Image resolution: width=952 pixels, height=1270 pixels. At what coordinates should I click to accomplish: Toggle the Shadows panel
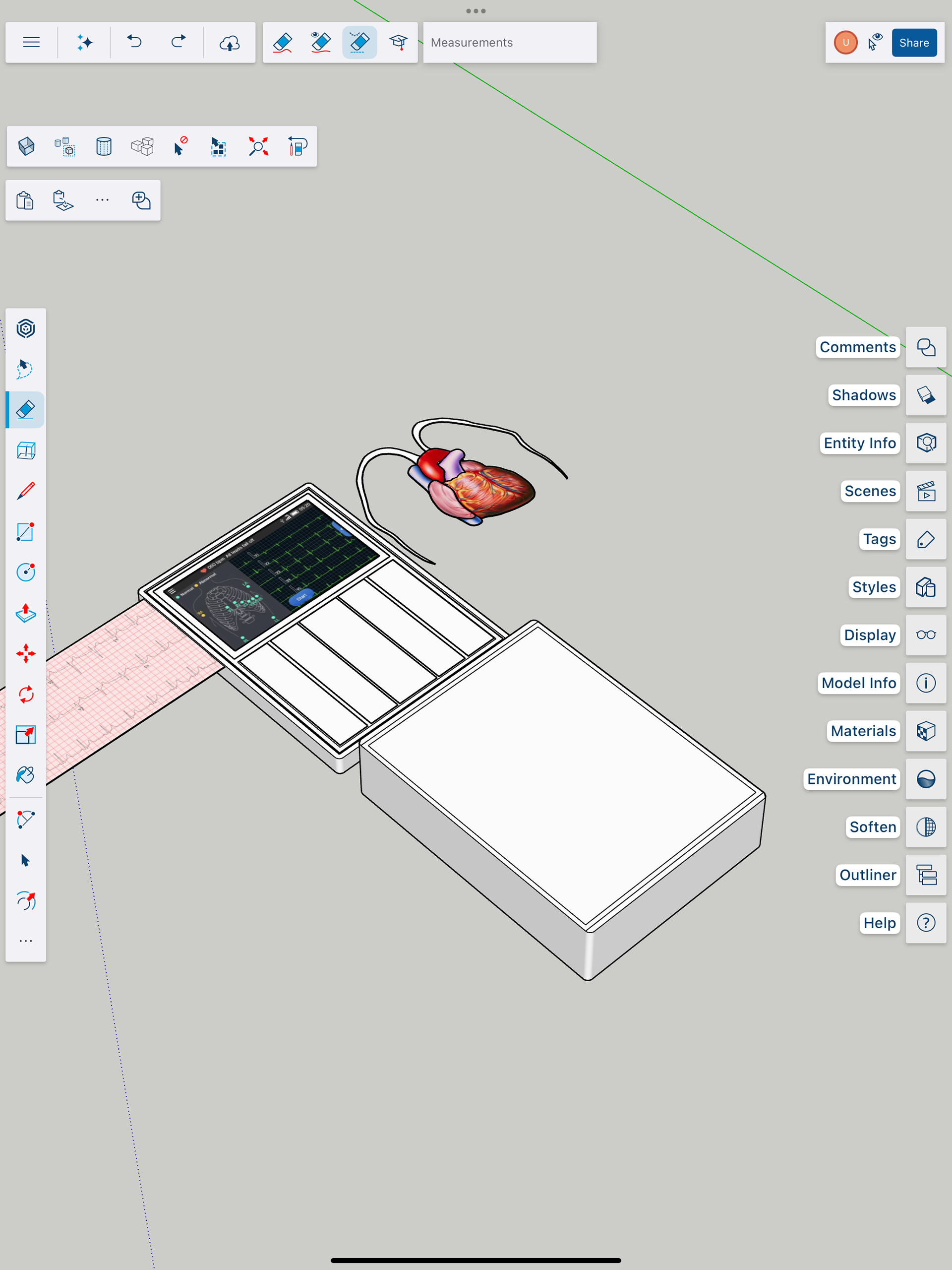click(926, 395)
